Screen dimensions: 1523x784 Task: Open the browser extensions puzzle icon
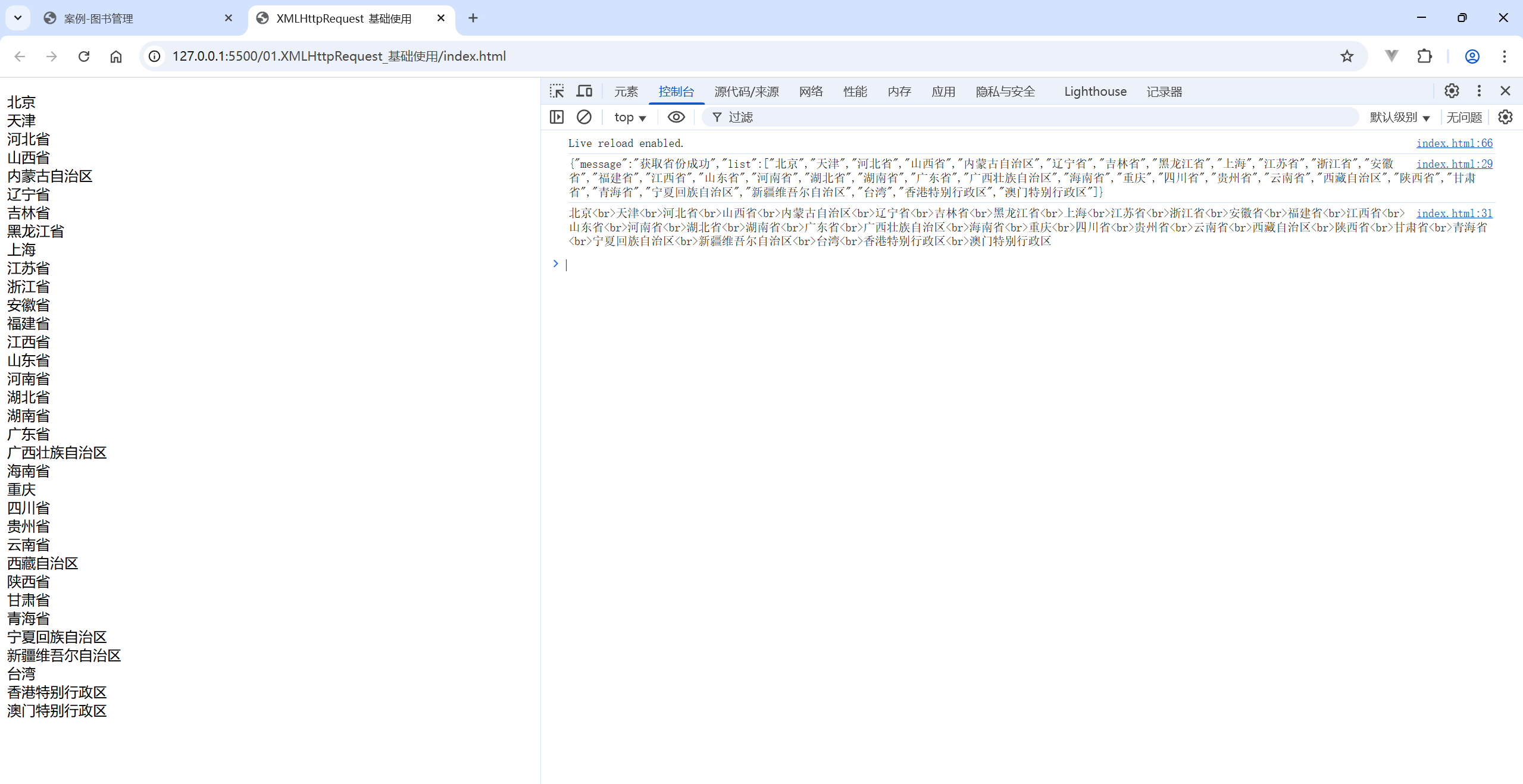point(1425,56)
